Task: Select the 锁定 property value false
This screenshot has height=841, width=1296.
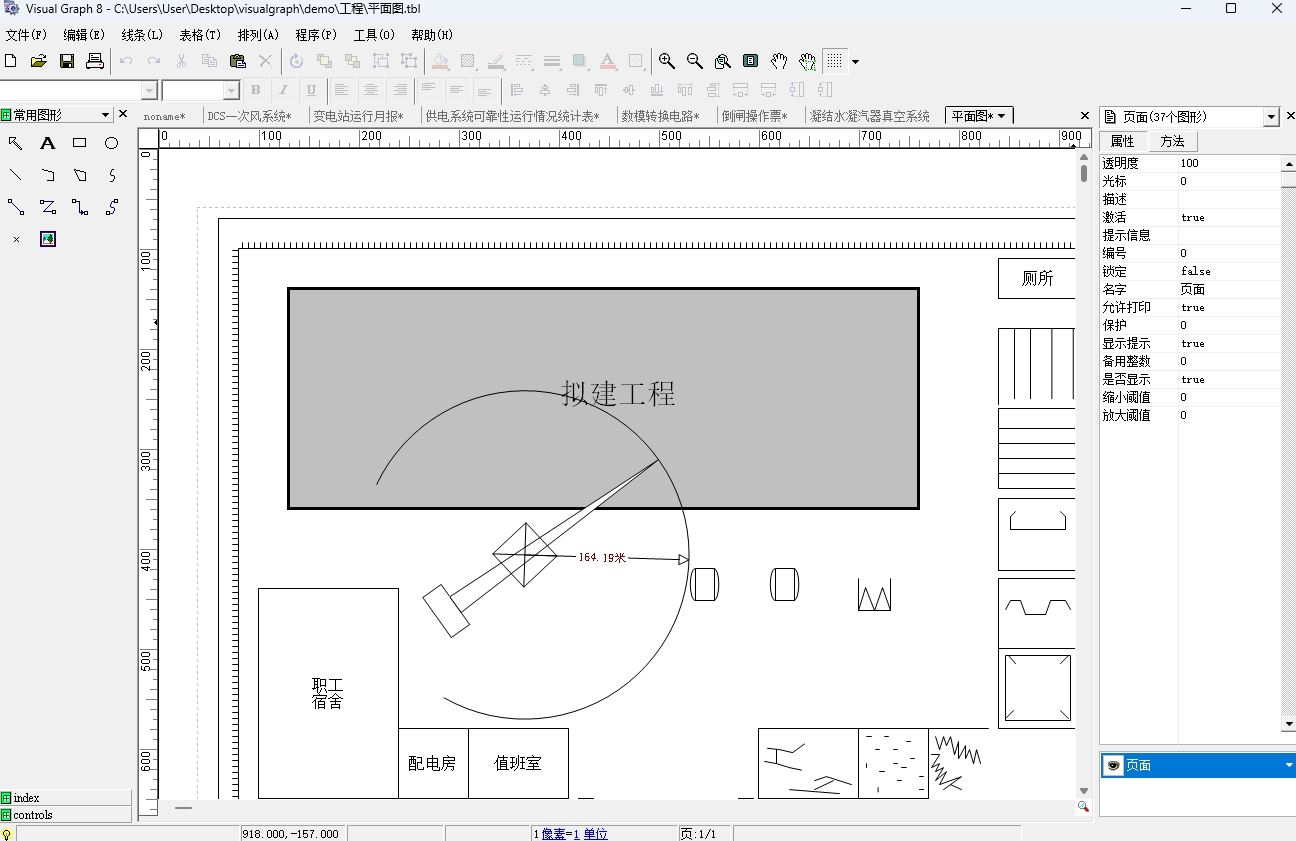Action: (1229, 271)
